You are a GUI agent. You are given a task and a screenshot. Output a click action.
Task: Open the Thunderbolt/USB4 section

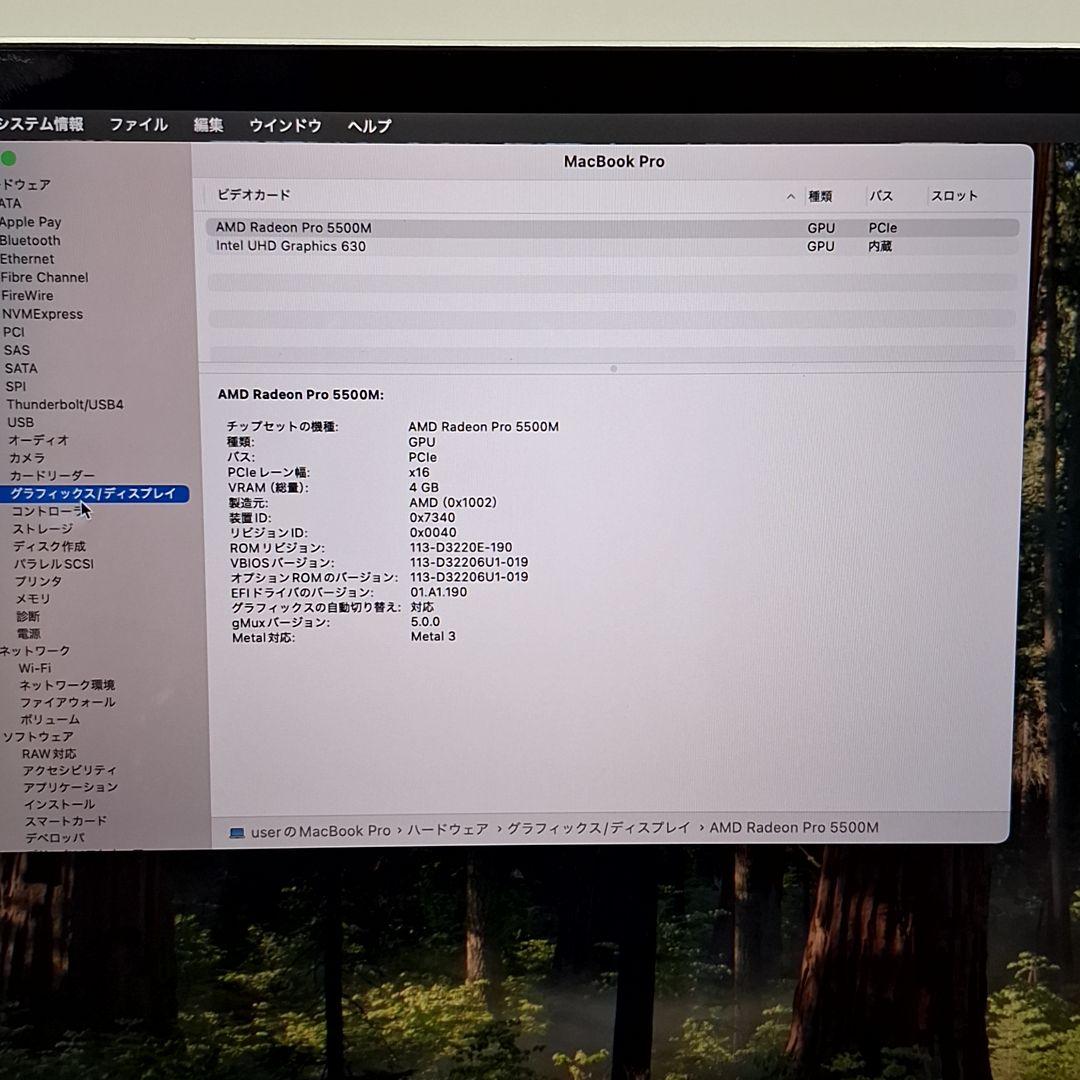[x=65, y=404]
